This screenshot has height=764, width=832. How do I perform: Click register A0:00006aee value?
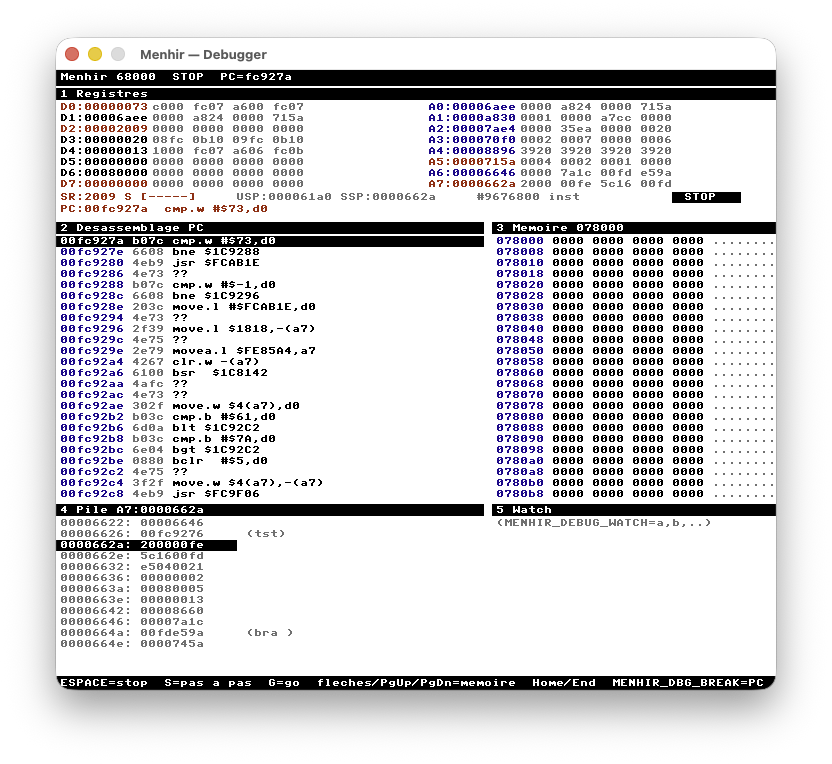[472, 107]
